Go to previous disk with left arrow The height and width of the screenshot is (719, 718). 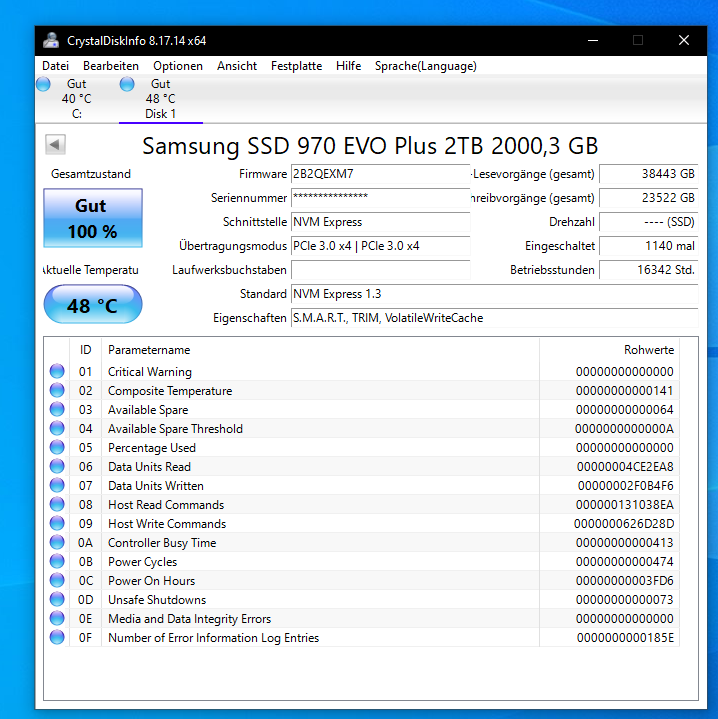[55, 145]
